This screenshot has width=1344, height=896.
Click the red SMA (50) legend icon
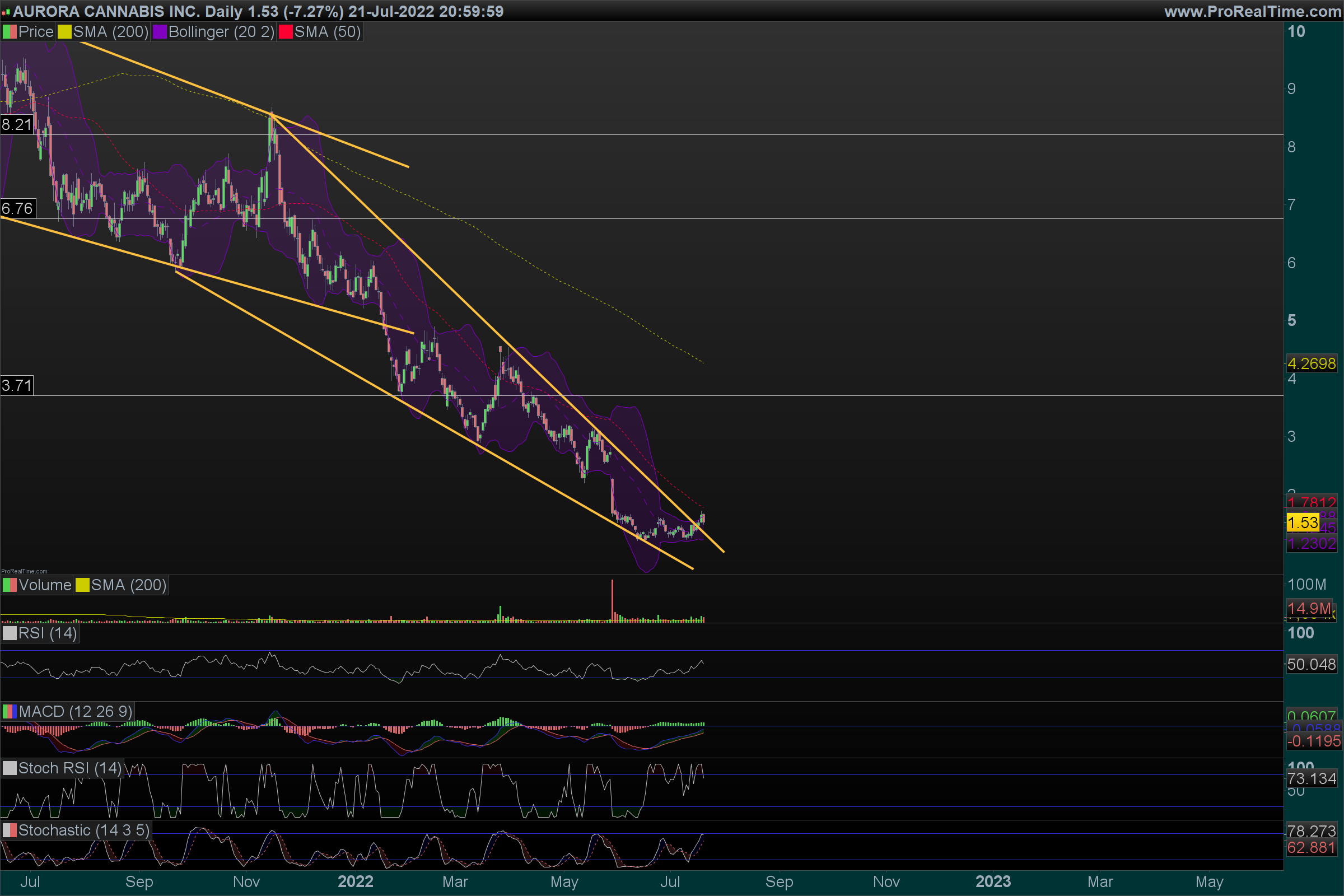click(x=285, y=32)
